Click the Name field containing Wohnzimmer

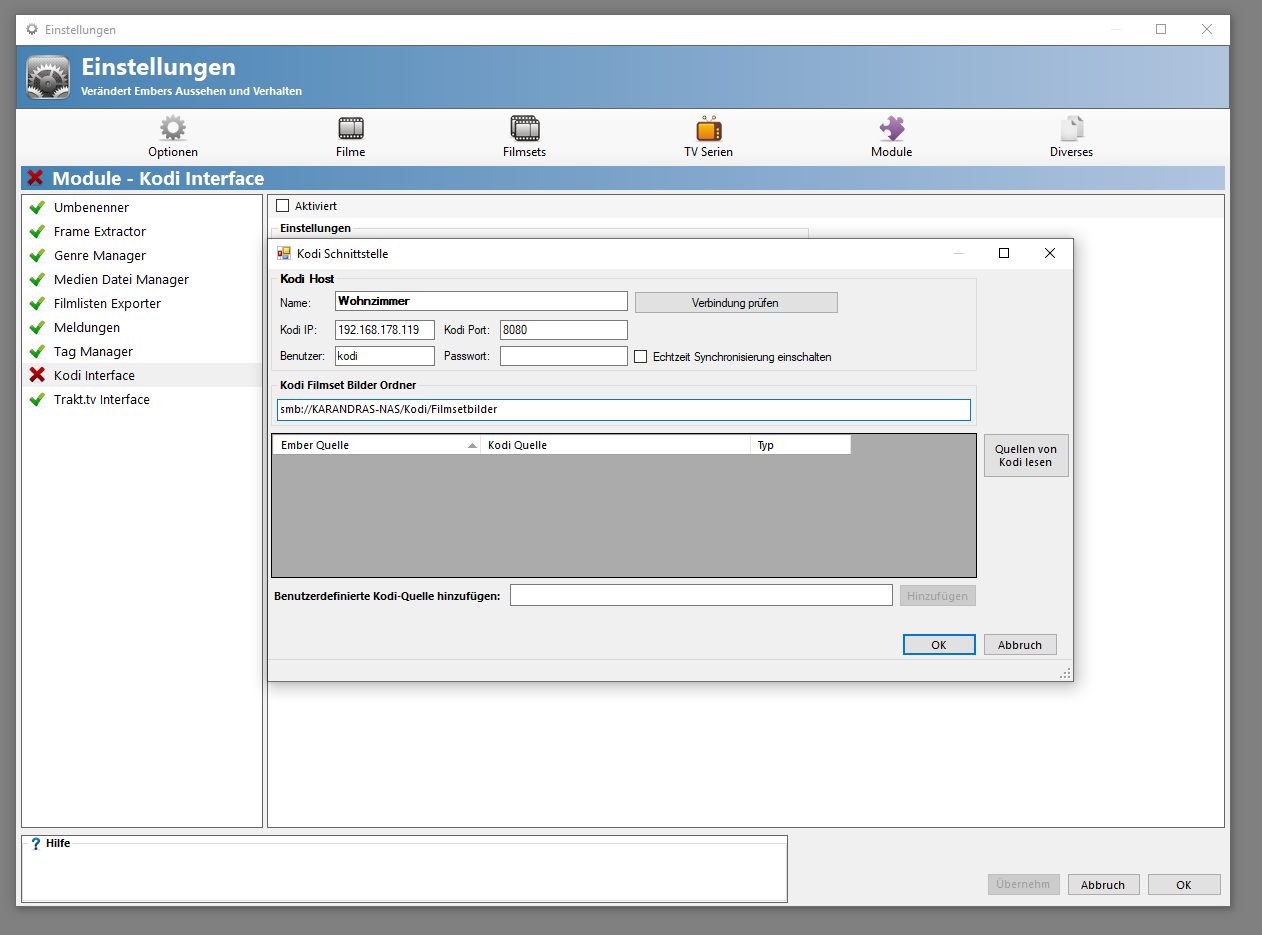(x=481, y=301)
